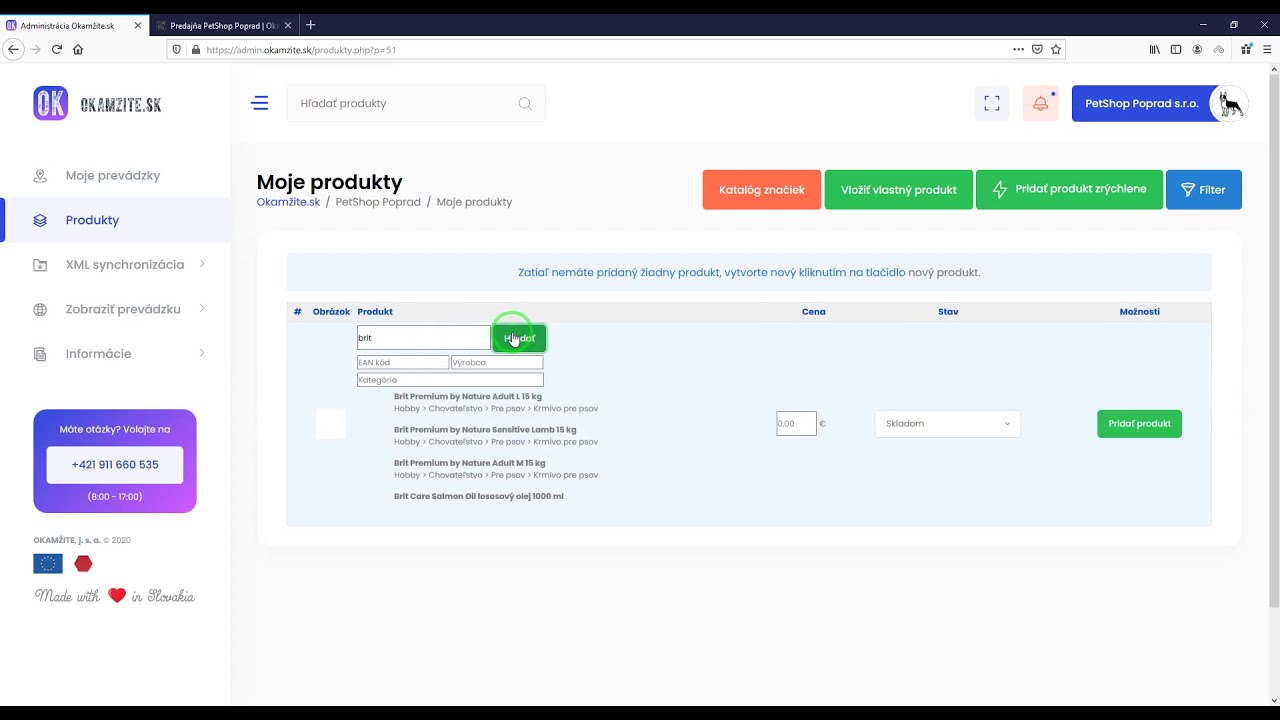Enable fullscreen mode with the expand icon

coord(992,103)
